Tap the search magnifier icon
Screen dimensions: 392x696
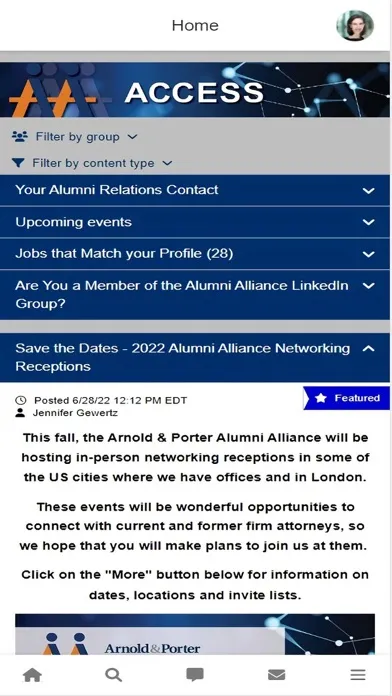tap(114, 675)
